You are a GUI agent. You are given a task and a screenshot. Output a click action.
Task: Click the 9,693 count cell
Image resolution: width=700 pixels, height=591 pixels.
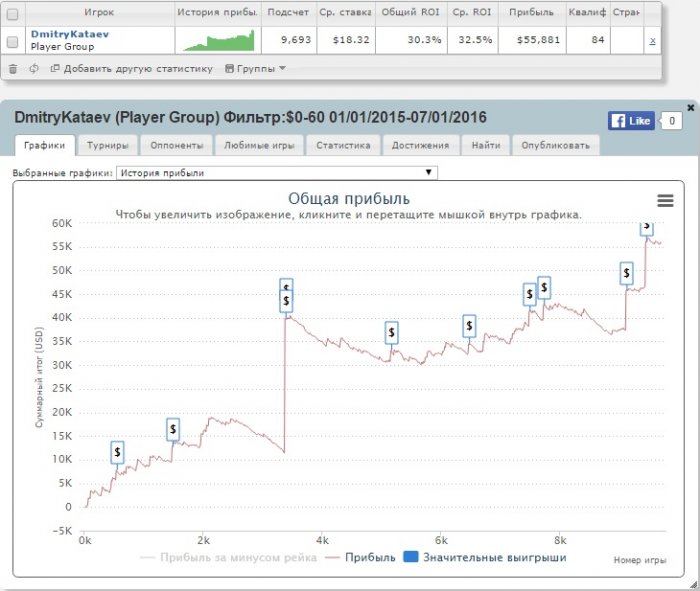296,40
